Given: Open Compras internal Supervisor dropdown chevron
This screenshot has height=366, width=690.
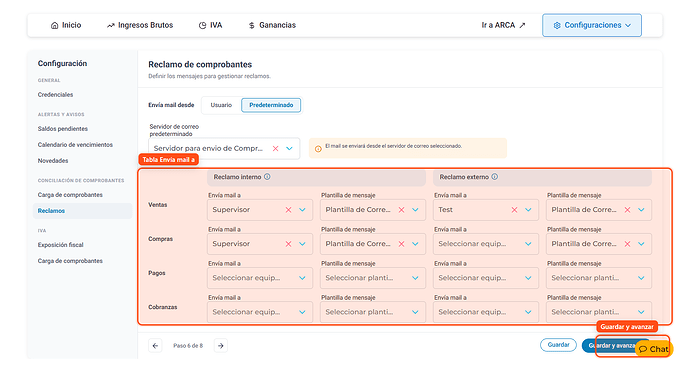Looking at the screenshot, I should tap(302, 244).
